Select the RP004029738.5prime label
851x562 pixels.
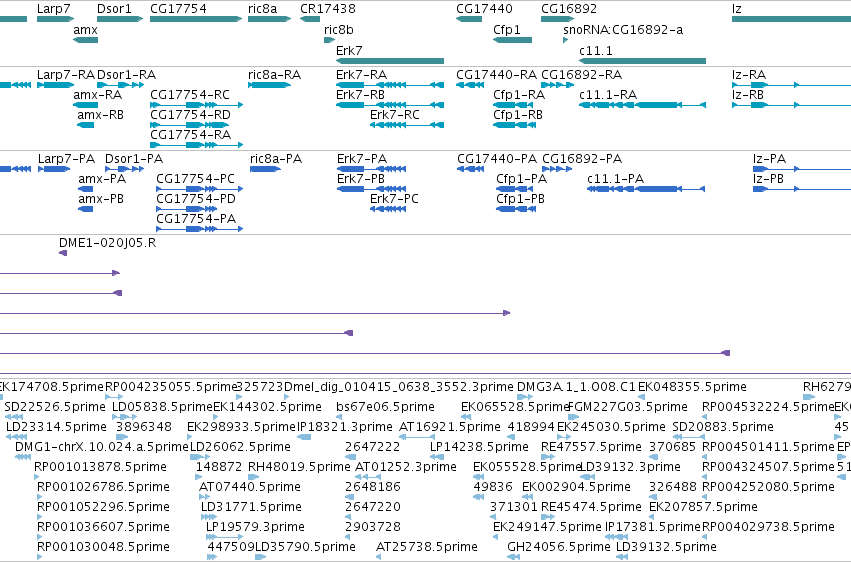coord(769,527)
